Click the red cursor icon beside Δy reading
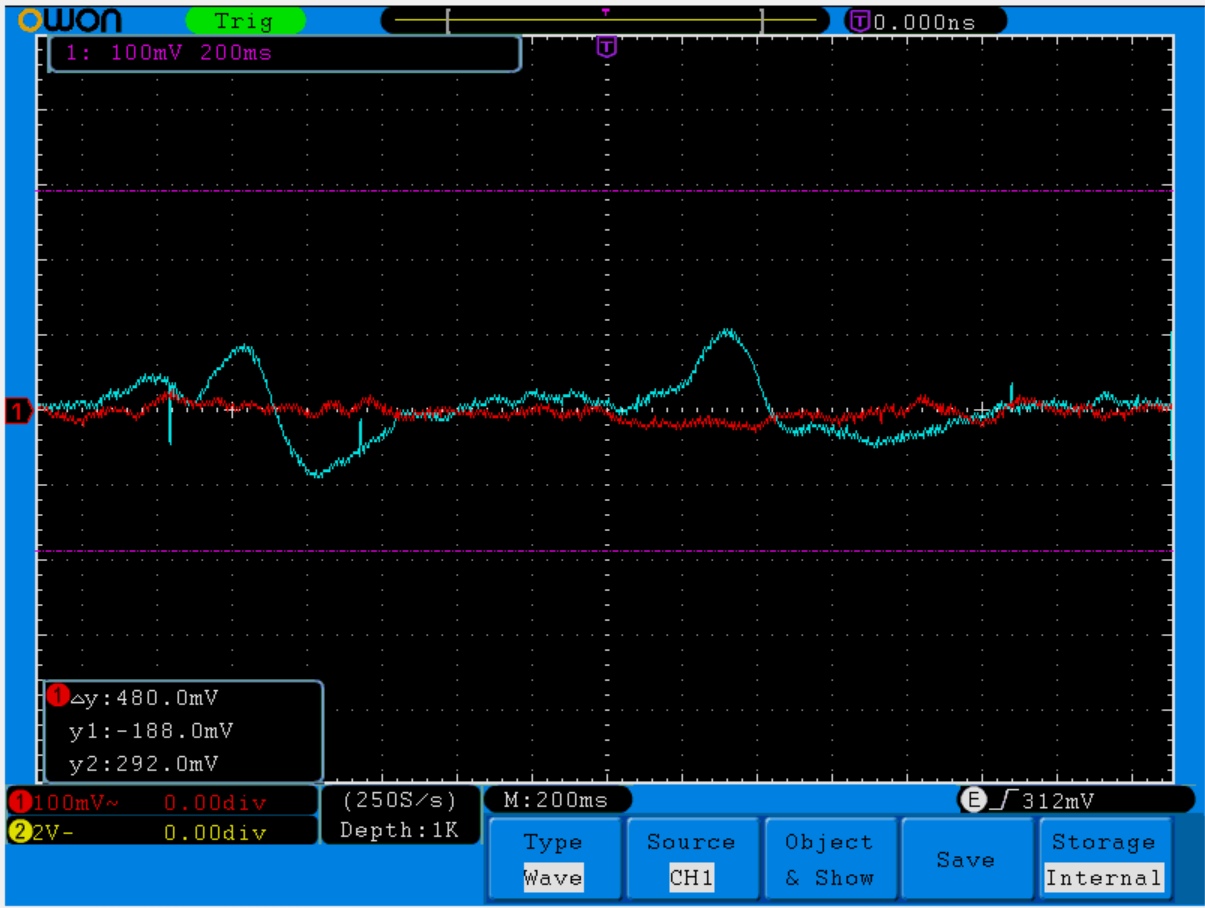 57,696
